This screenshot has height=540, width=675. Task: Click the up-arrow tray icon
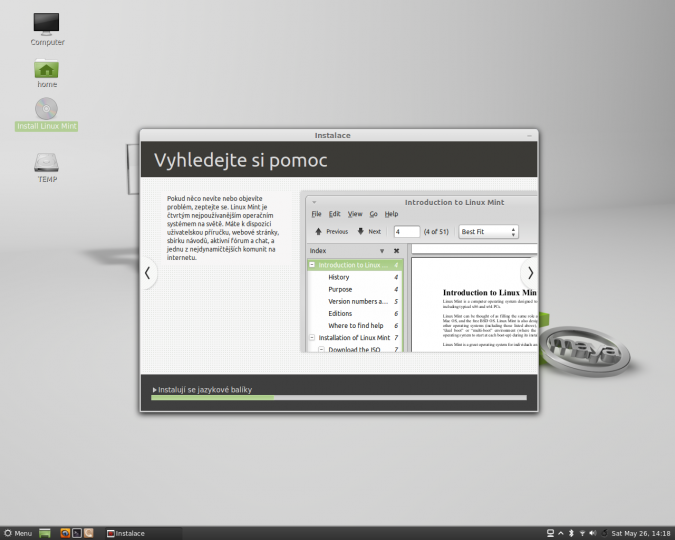[x=561, y=533]
